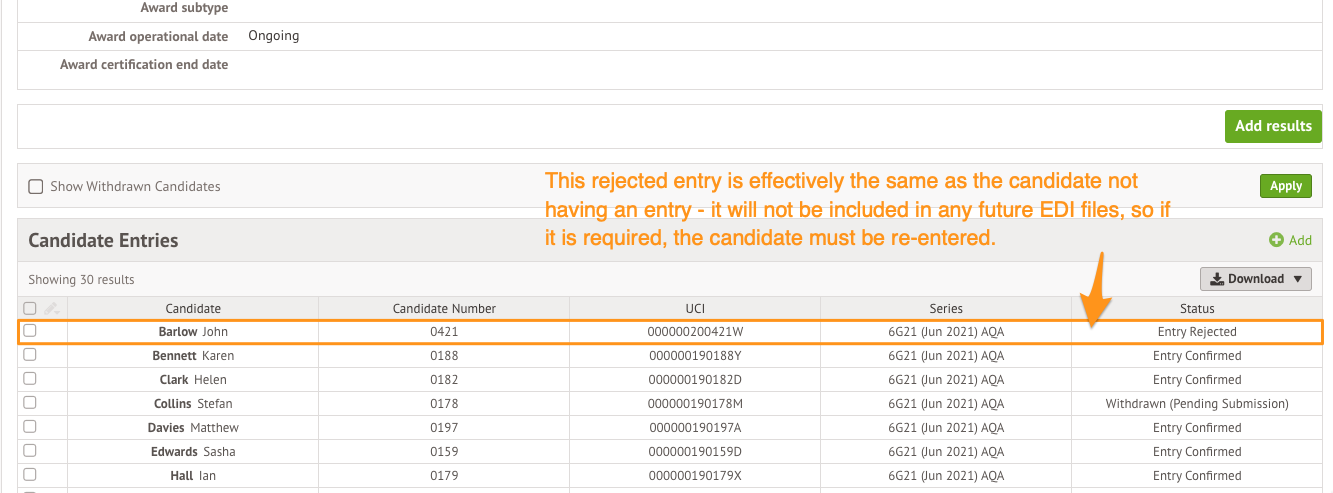Click the green Apply button
Viewport: 1333px width, 493px height.
(1286, 186)
